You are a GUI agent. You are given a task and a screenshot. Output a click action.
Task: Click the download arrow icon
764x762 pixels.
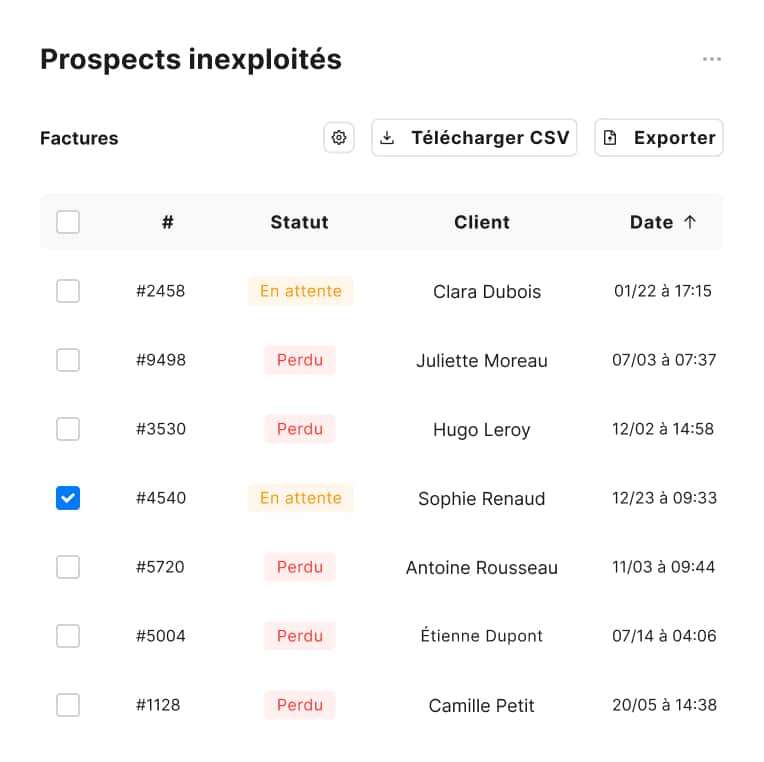[387, 138]
